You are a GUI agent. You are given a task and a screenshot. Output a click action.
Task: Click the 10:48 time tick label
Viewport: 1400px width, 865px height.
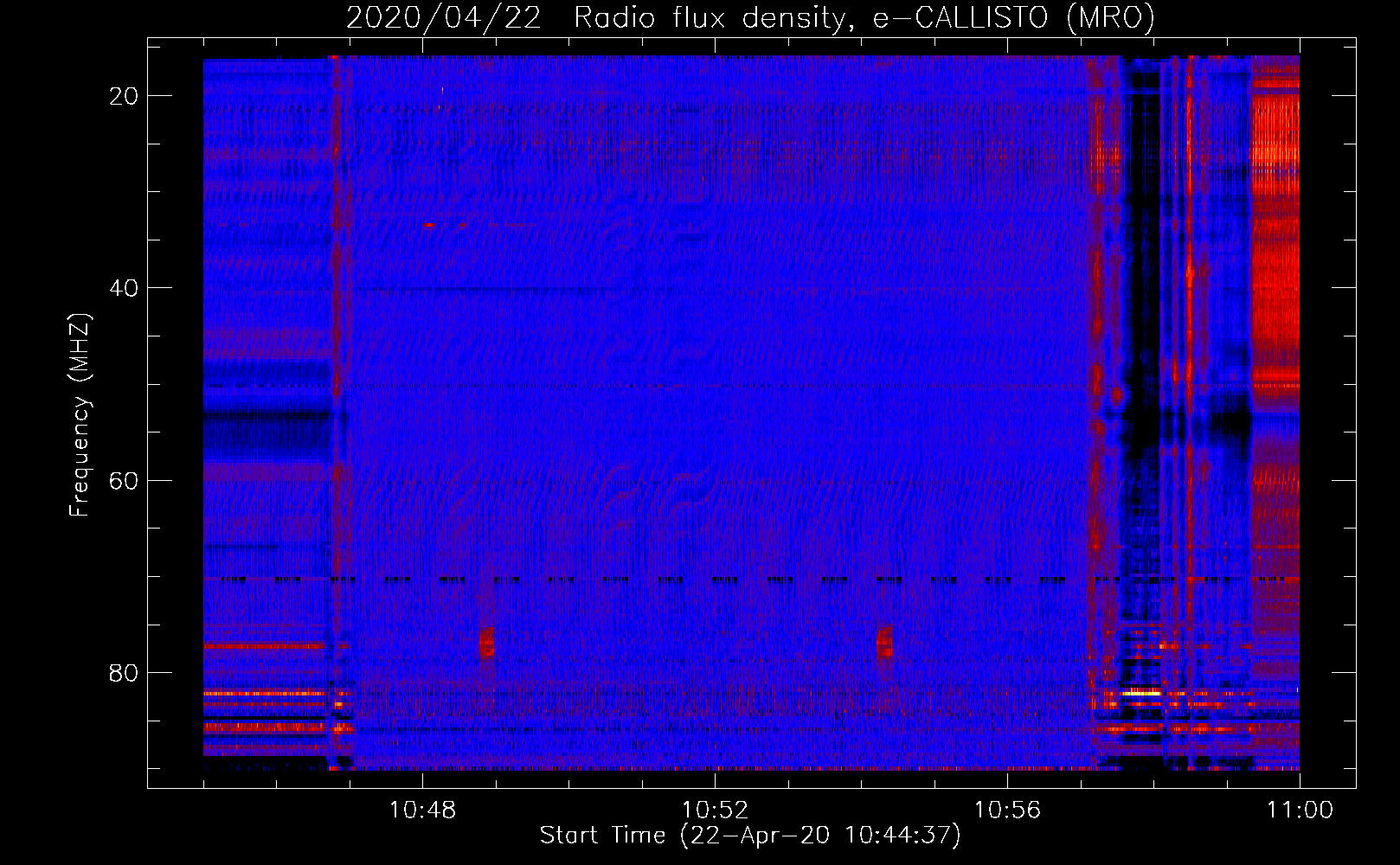(x=422, y=811)
